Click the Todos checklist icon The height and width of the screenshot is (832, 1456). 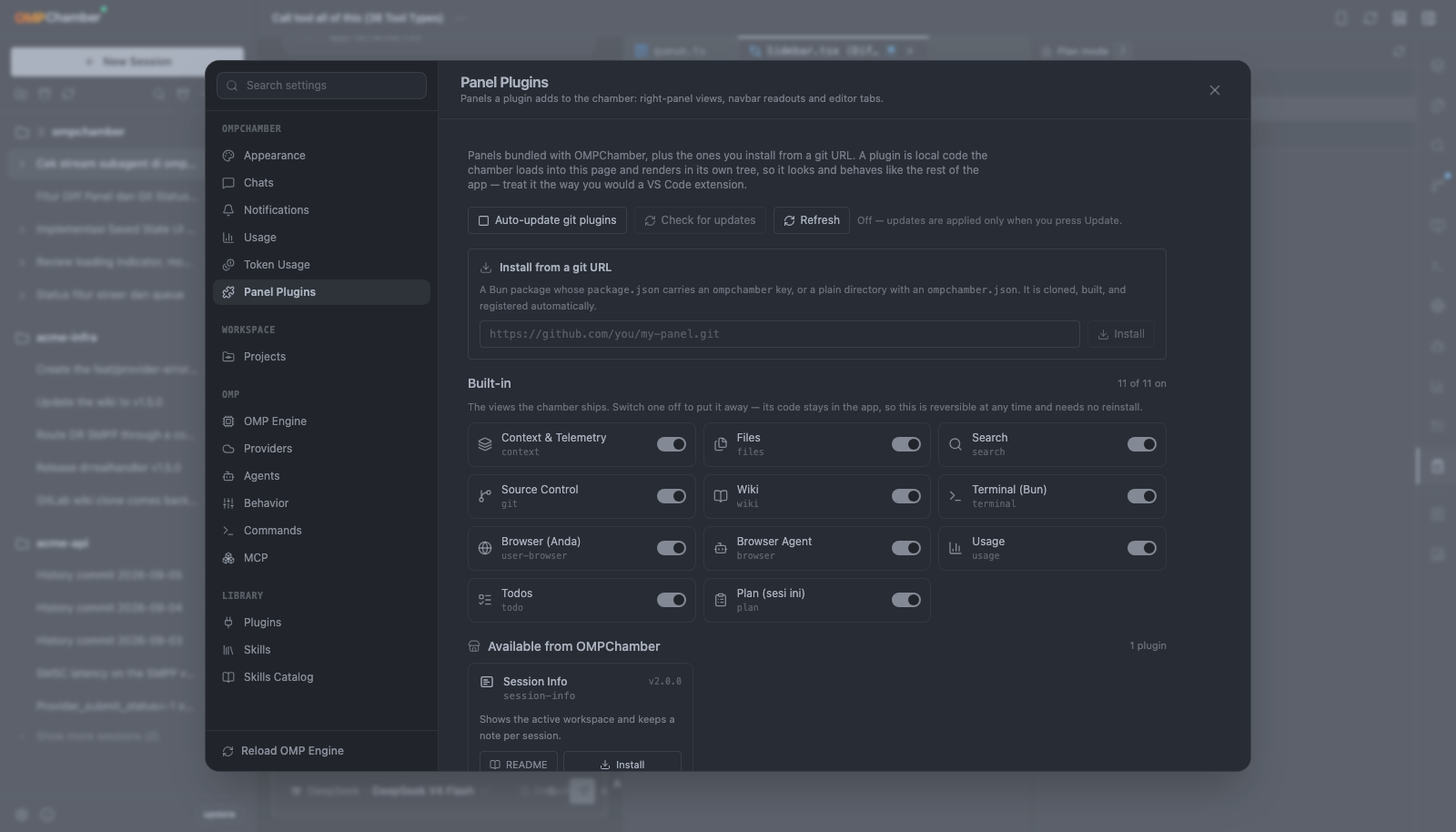[x=485, y=601]
